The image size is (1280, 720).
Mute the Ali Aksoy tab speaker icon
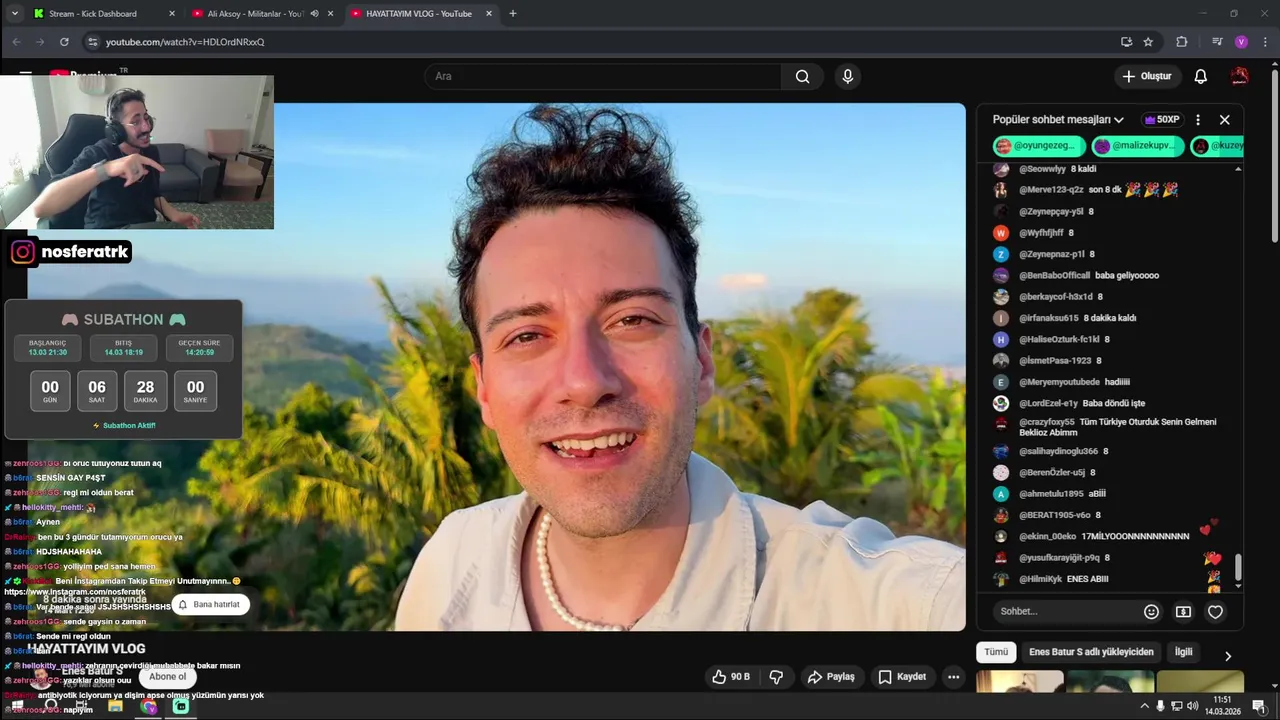[314, 14]
